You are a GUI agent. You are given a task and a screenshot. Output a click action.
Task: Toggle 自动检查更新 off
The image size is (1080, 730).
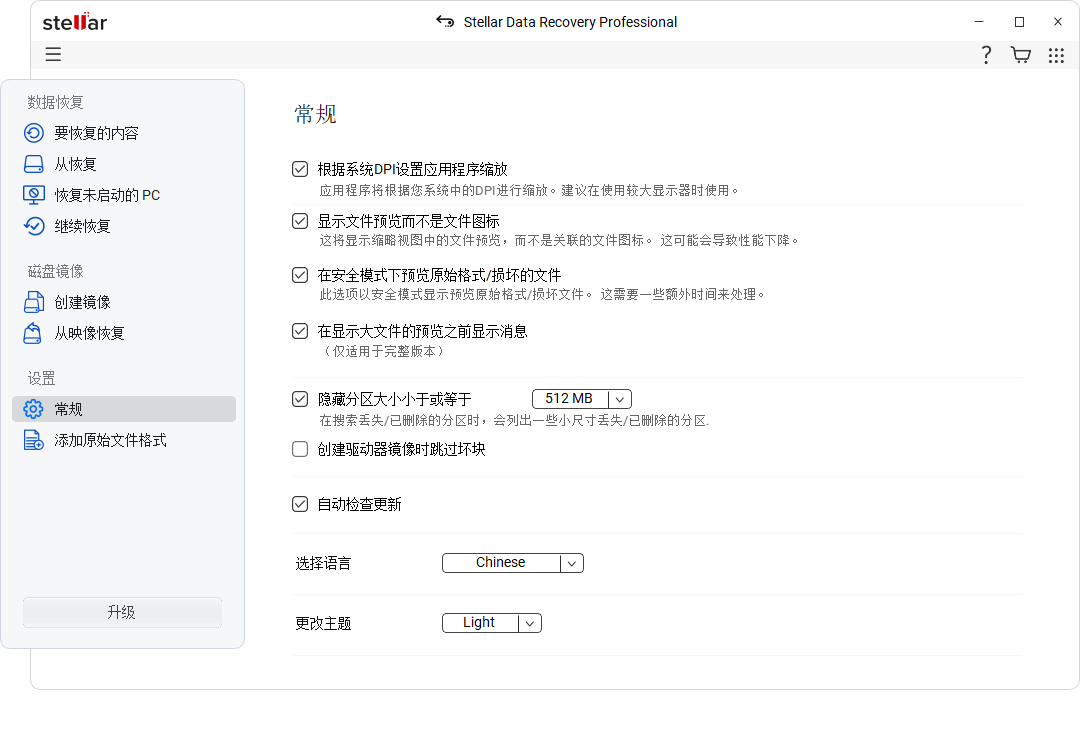pyautogui.click(x=299, y=504)
